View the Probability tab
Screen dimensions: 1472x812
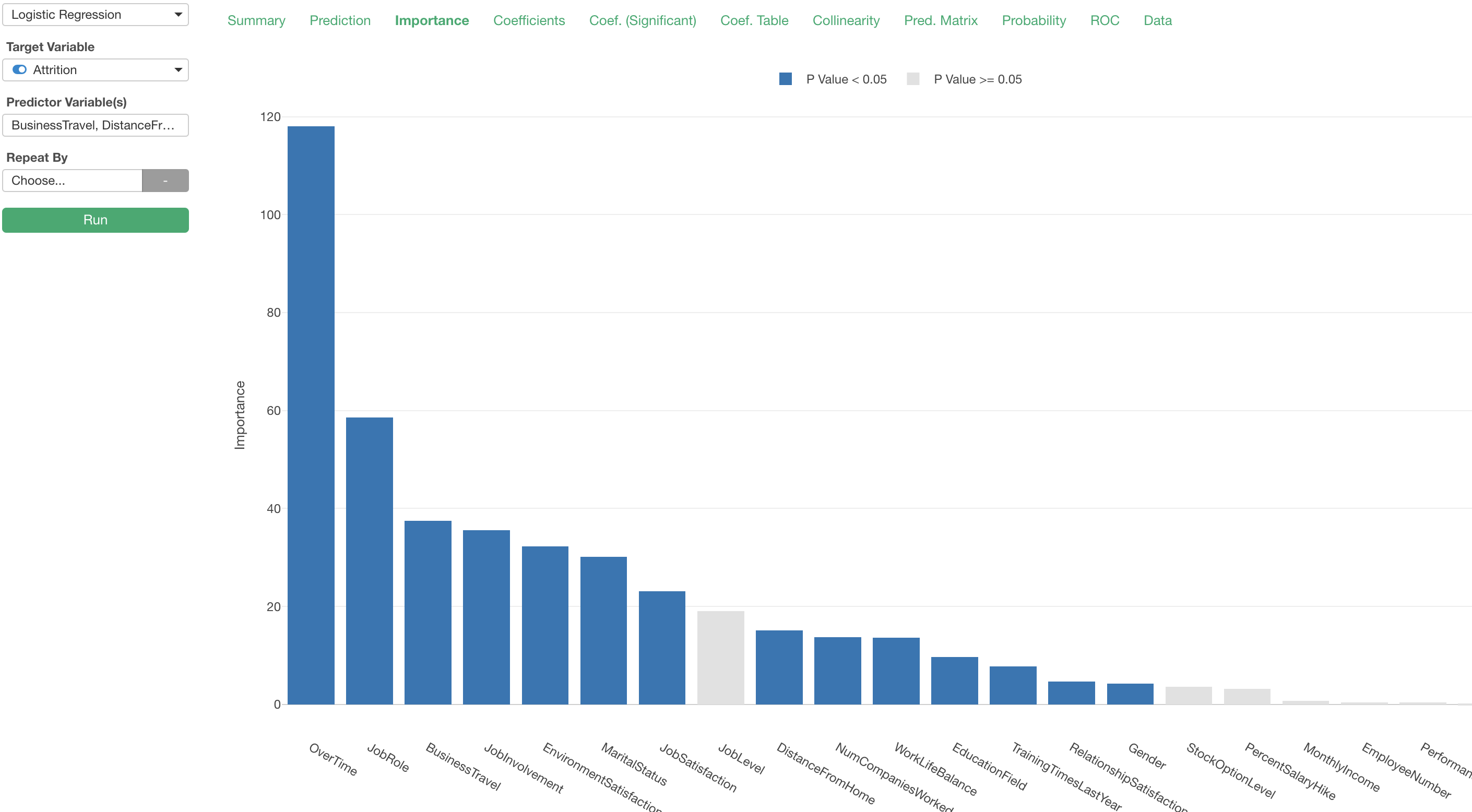1034,20
